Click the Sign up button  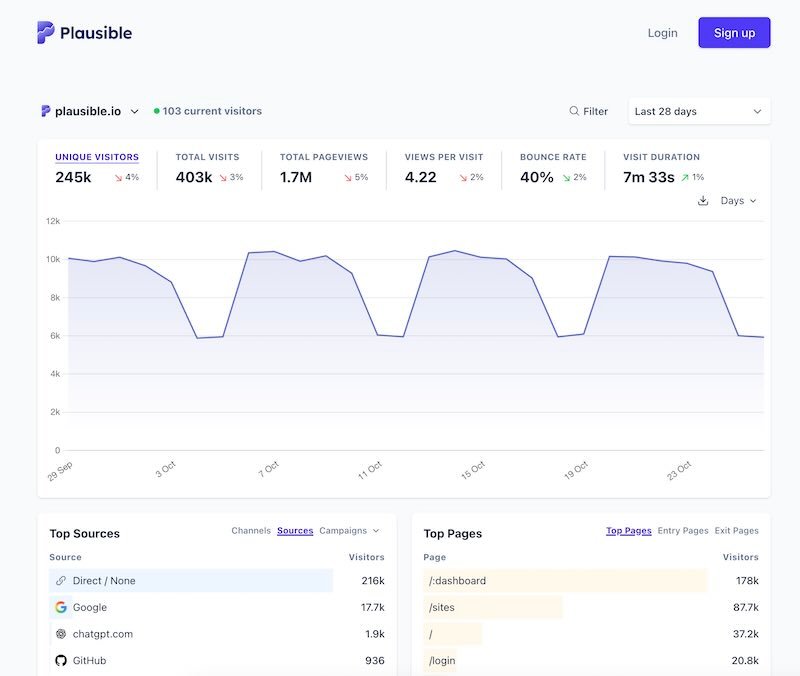734,32
